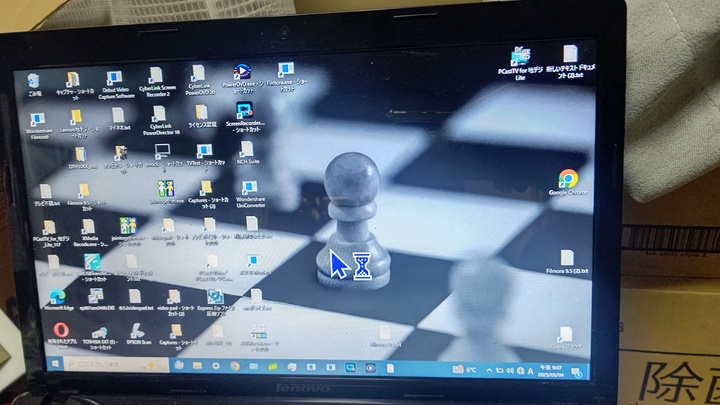Open ScreenRecorder shortcut icon
Viewport: 720px width, 405px height.
(245, 117)
